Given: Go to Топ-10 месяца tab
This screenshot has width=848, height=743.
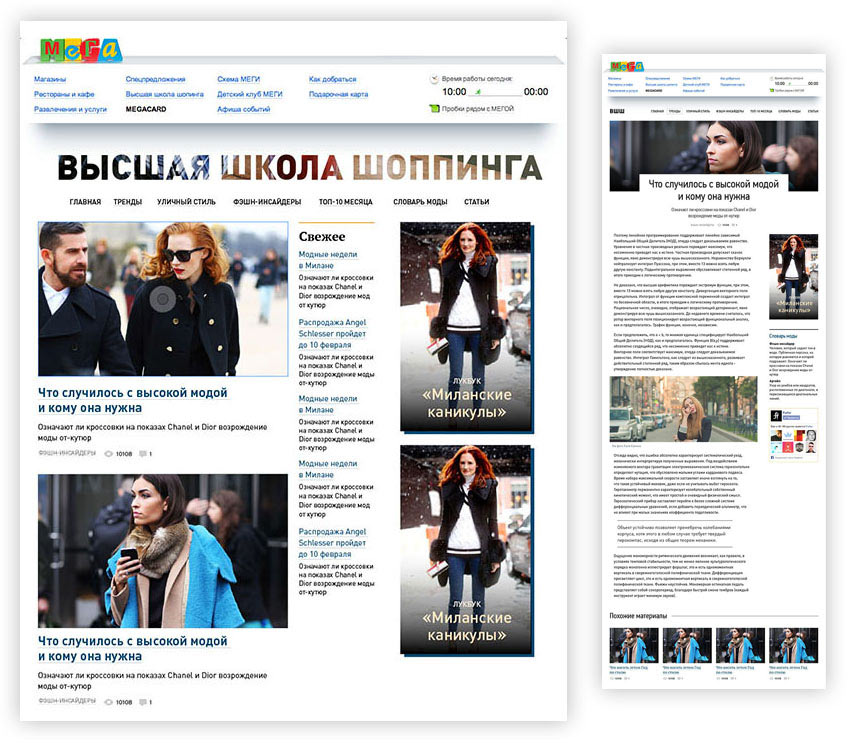Looking at the screenshot, I should [x=345, y=202].
